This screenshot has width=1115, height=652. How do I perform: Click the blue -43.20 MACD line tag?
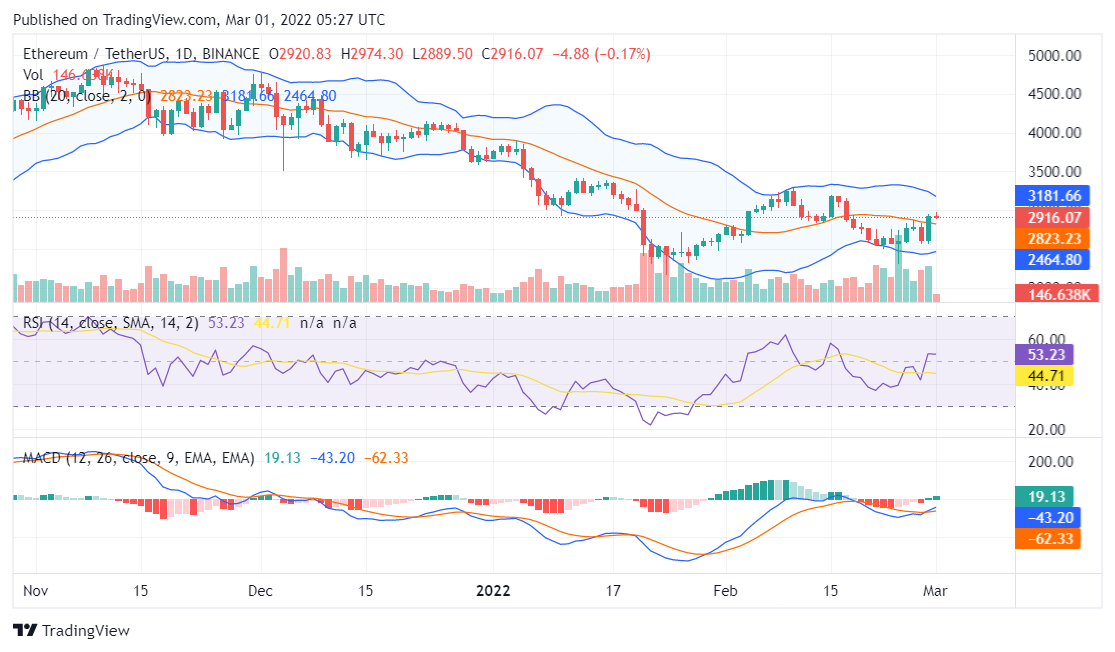[x=1045, y=517]
